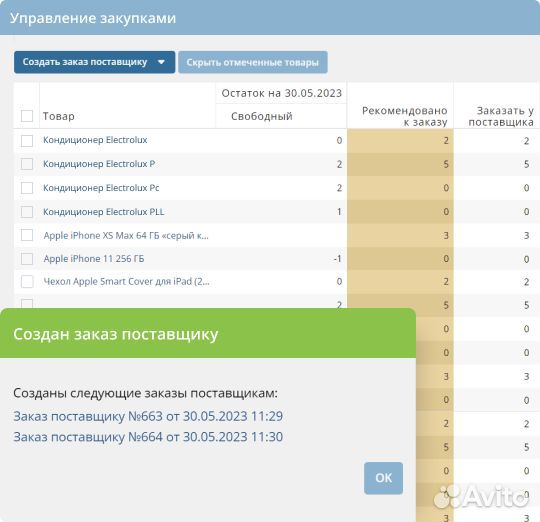This screenshot has height=522, width=540.
Task: Open Чехол Apple Smart Cover для iPad link
Action: 126,282
